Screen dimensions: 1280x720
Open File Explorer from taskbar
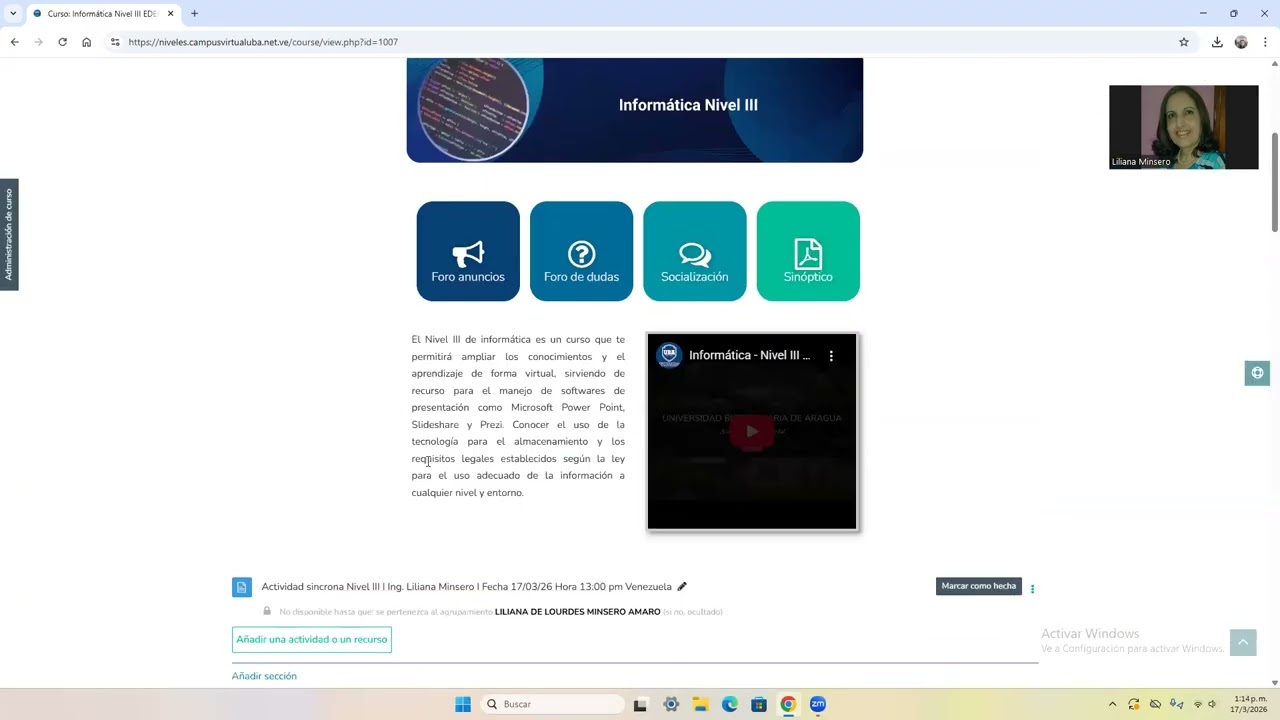[x=700, y=704]
